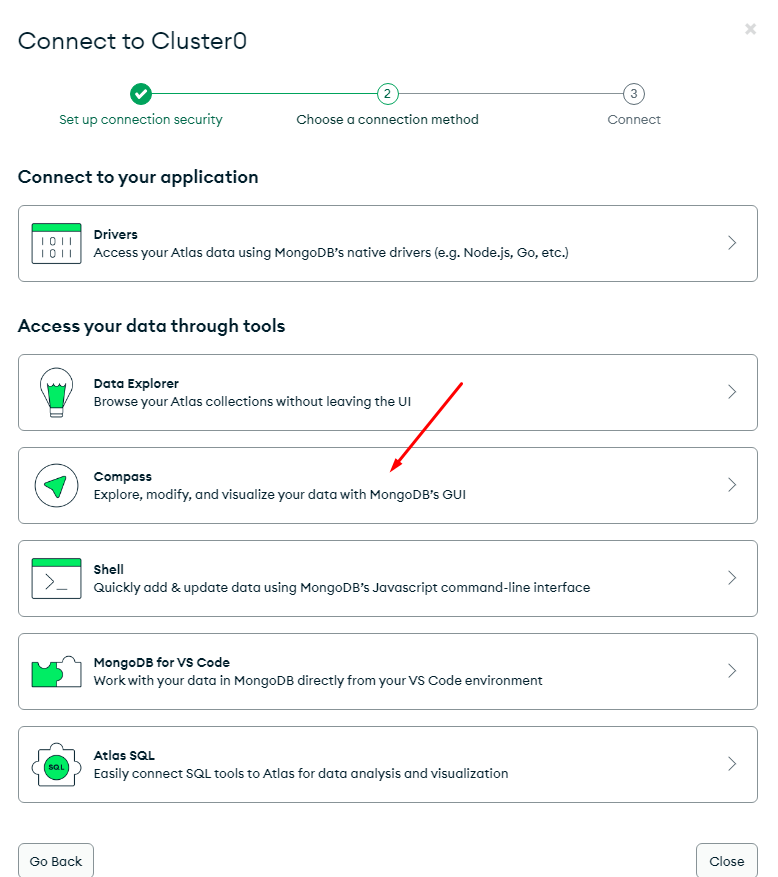The height and width of the screenshot is (877, 778).
Task: Click 'Access your Atlas data using MongoDB's native drivers' text
Action: pyautogui.click(x=331, y=253)
